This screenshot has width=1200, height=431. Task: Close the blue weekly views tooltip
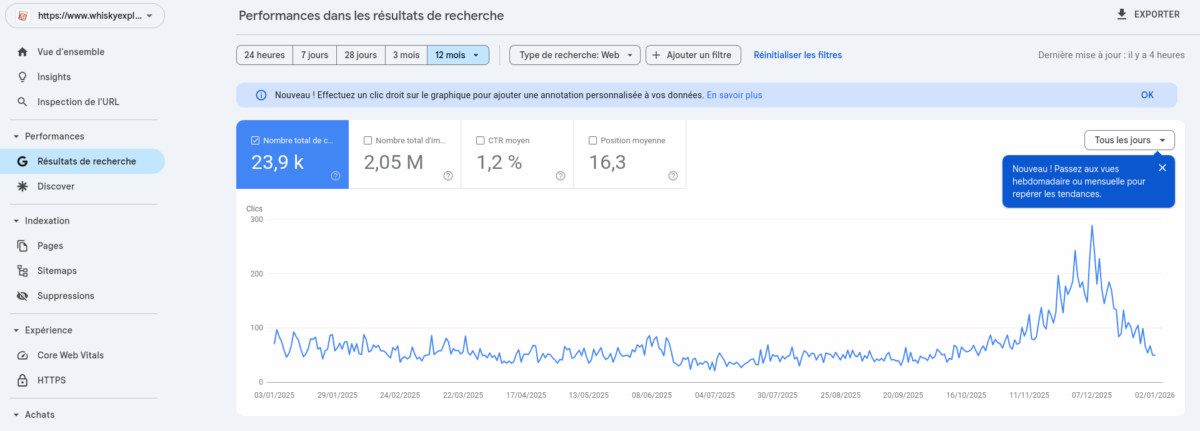coord(1162,168)
